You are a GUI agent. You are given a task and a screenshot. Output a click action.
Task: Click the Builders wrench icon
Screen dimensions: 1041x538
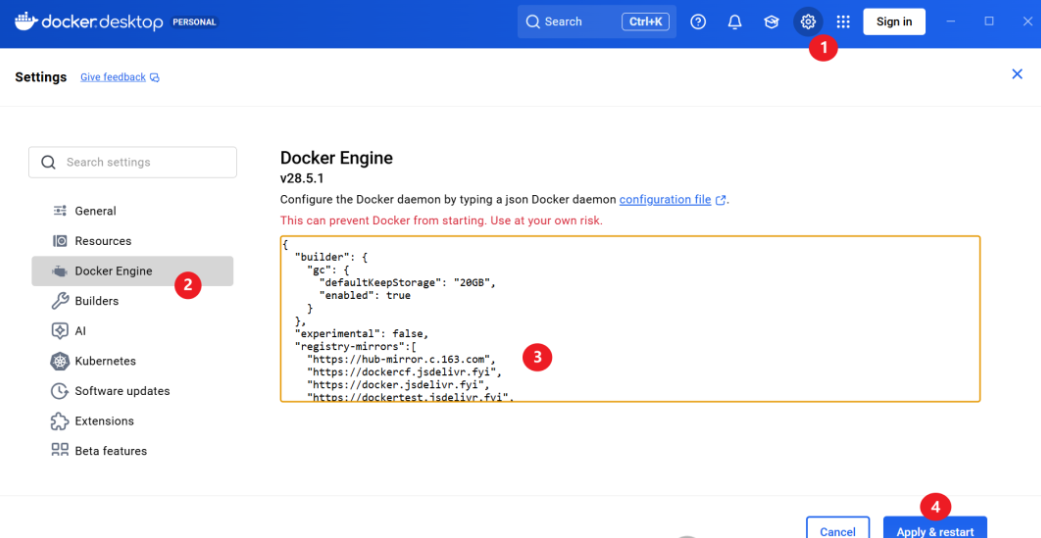pos(60,301)
